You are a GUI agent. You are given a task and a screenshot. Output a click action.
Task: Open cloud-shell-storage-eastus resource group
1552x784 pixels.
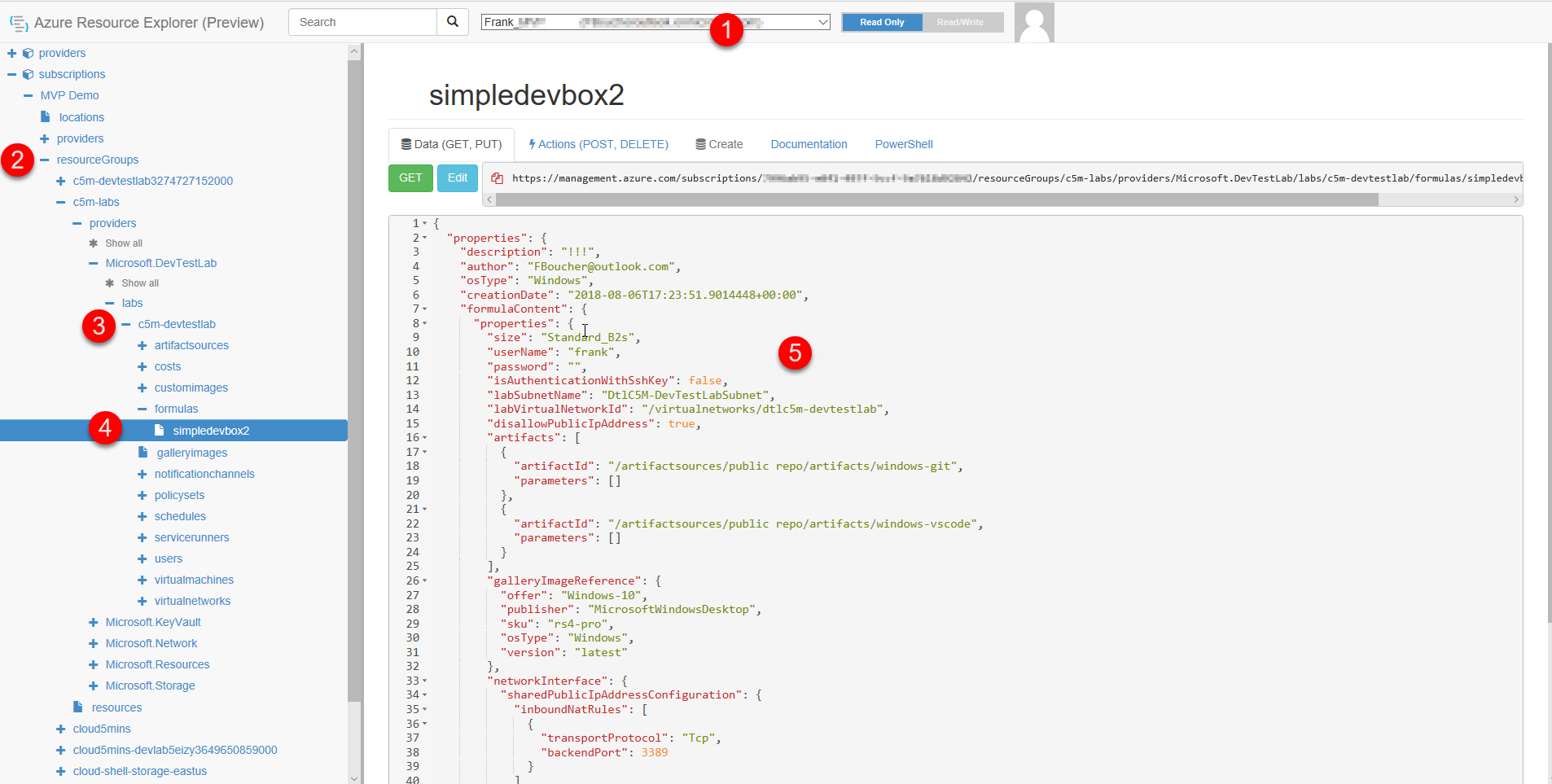click(140, 771)
